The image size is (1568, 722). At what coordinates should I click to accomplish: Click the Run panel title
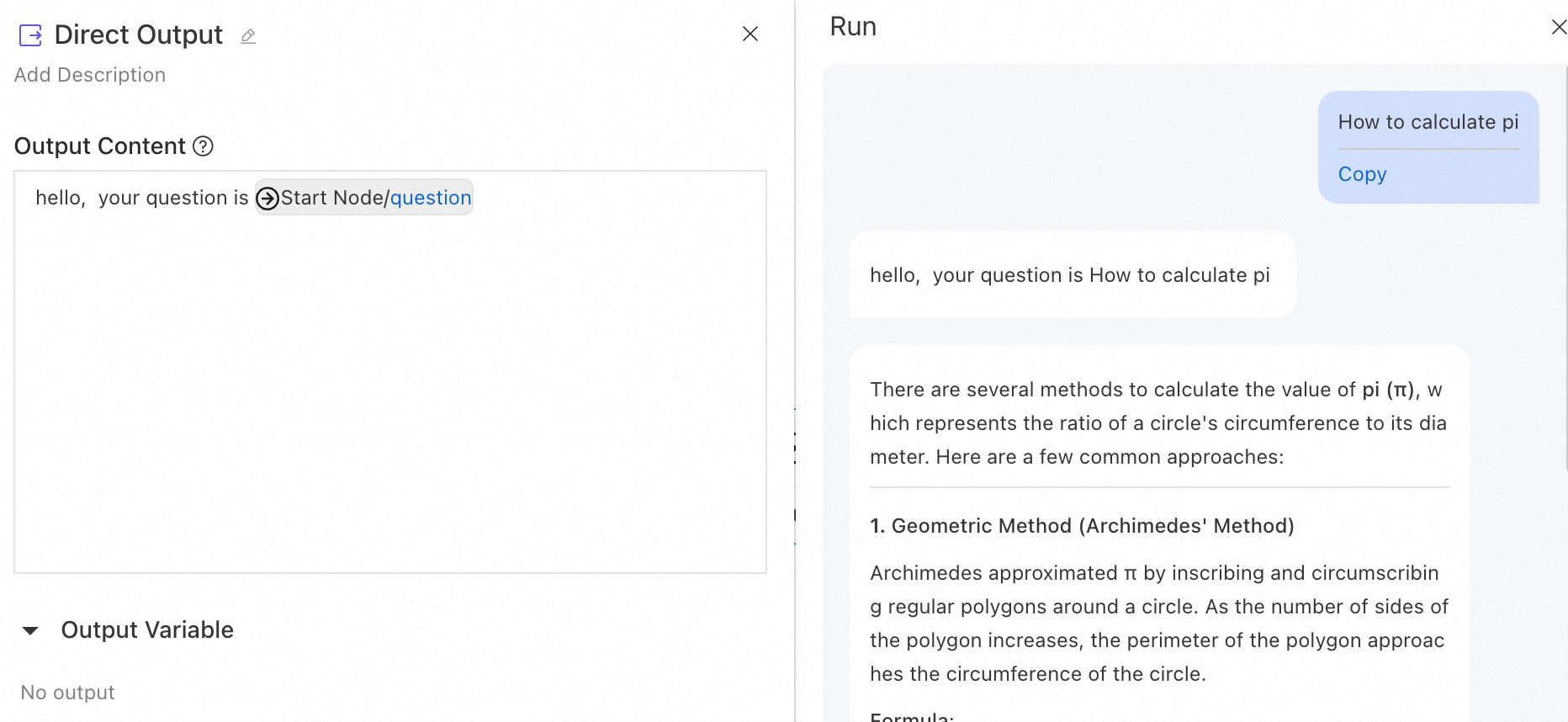pyautogui.click(x=853, y=27)
